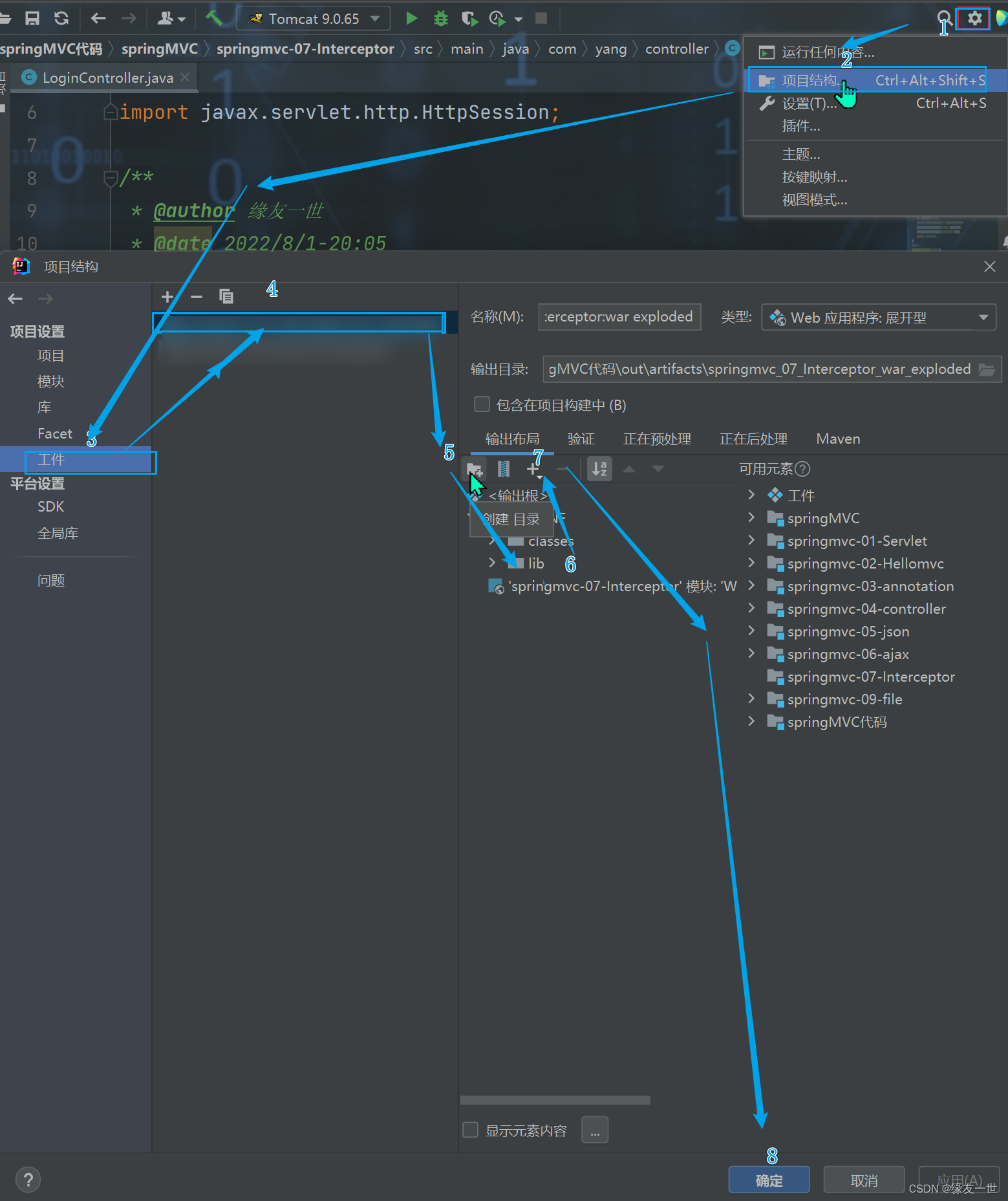Click the Create Archive icon

pyautogui.click(x=504, y=469)
